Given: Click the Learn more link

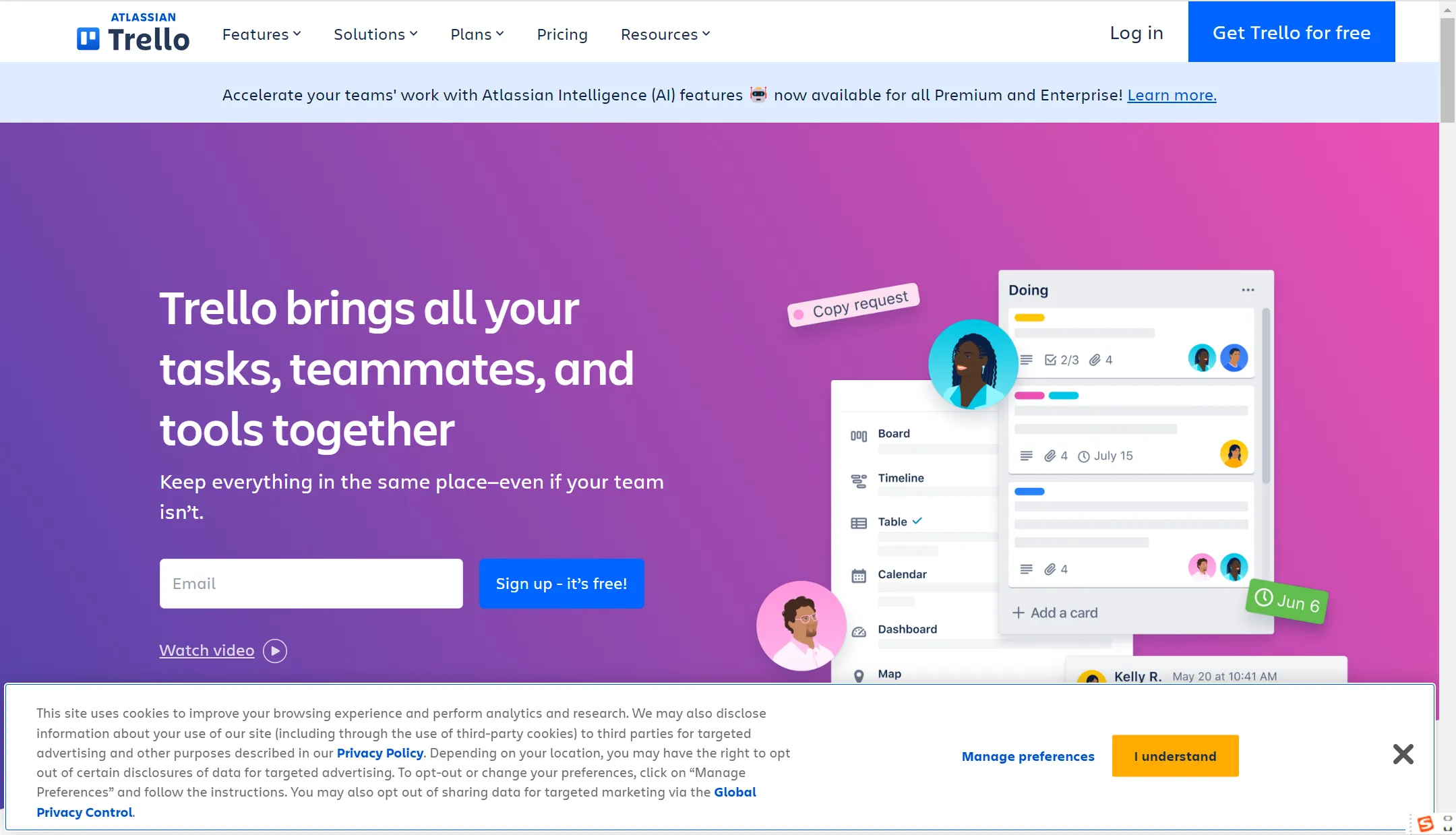Looking at the screenshot, I should point(1172,94).
